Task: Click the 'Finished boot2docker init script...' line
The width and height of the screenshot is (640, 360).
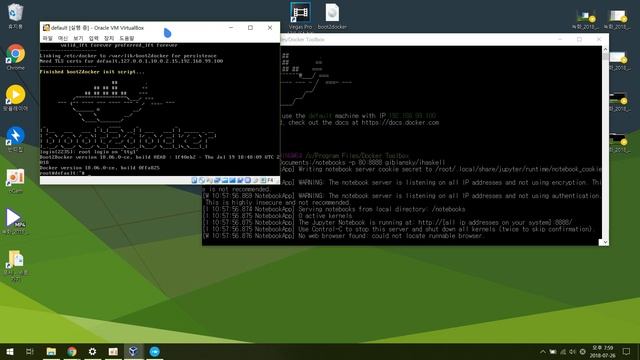Action: 92,72
